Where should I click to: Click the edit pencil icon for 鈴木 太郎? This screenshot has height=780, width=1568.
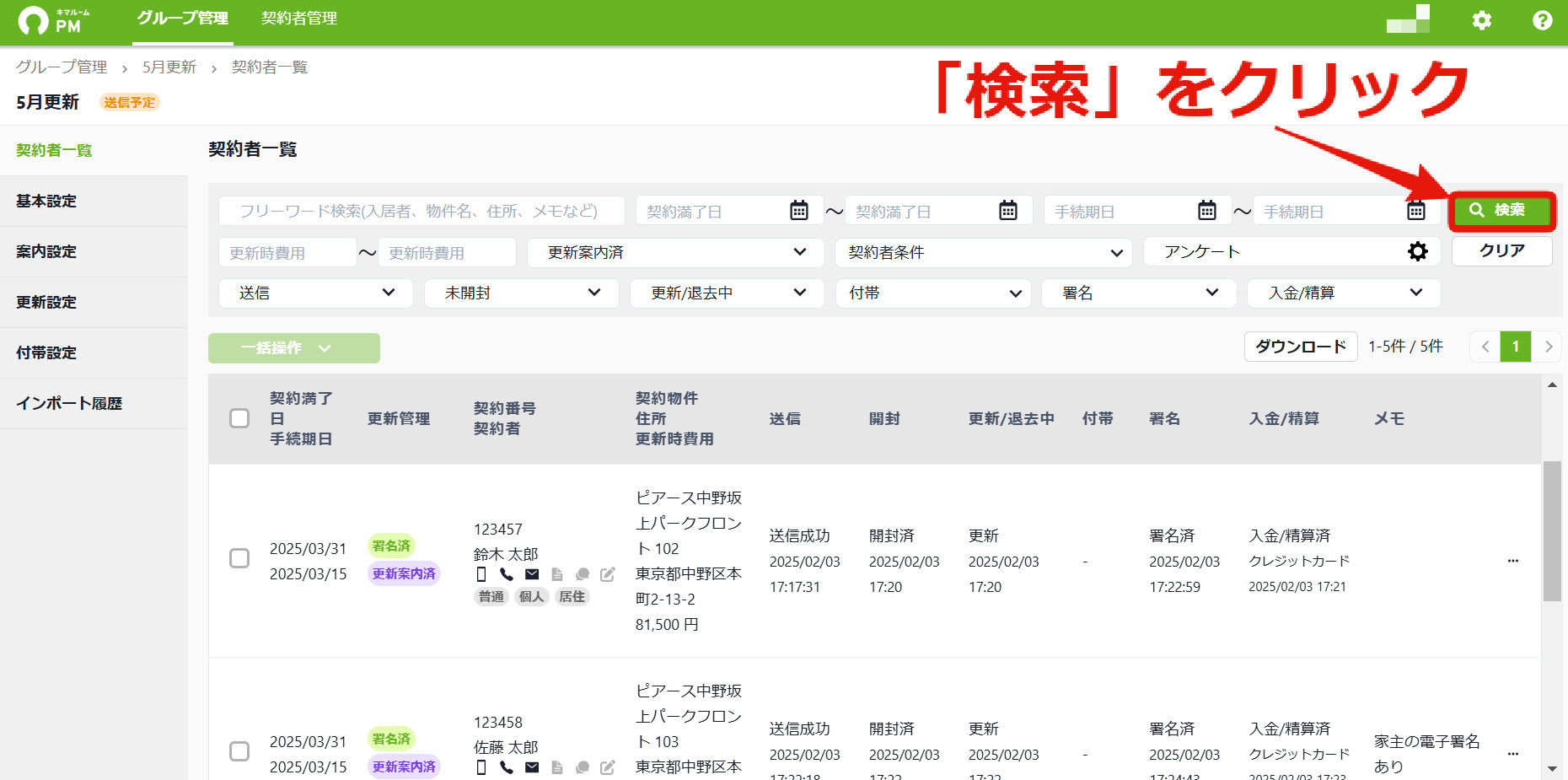pos(608,574)
